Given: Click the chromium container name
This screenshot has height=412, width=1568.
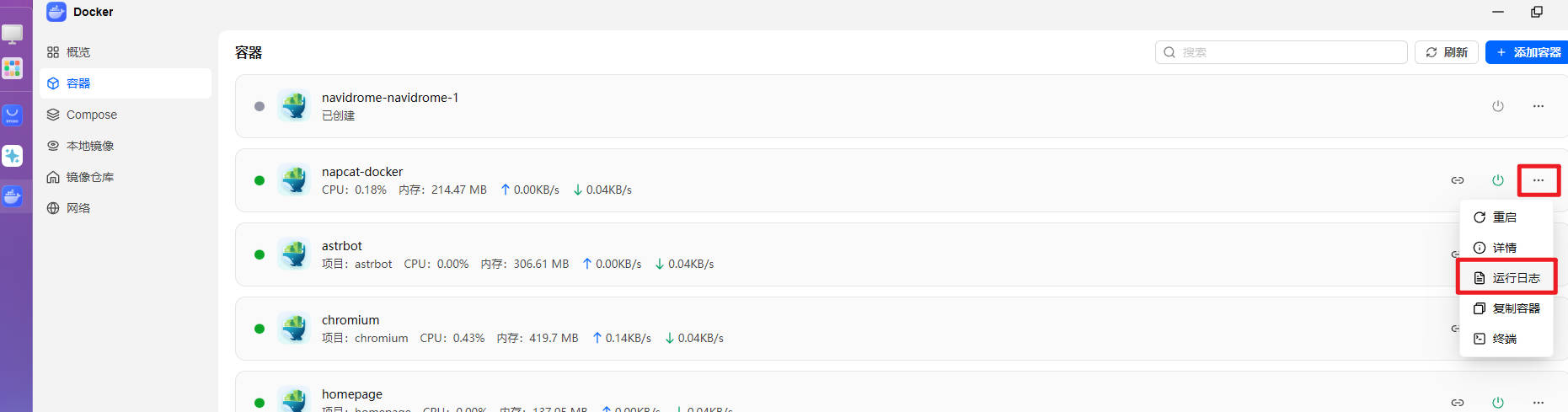Looking at the screenshot, I should (351, 320).
